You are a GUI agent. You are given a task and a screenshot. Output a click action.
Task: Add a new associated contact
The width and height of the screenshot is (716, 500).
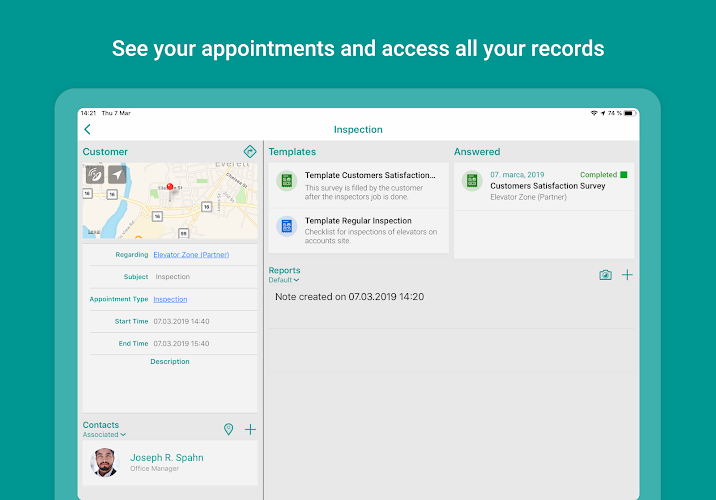pos(250,429)
